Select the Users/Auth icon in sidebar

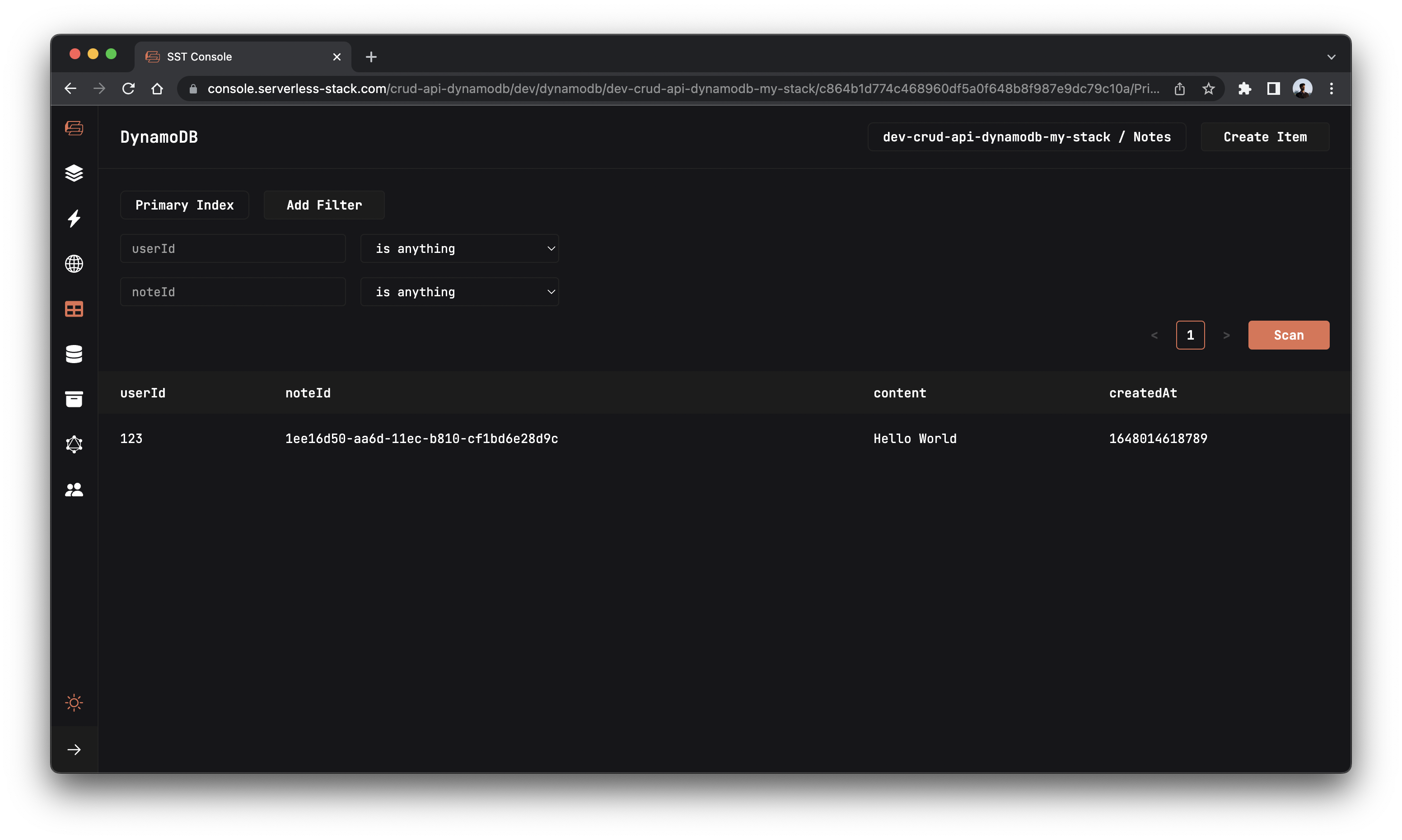pyautogui.click(x=75, y=490)
